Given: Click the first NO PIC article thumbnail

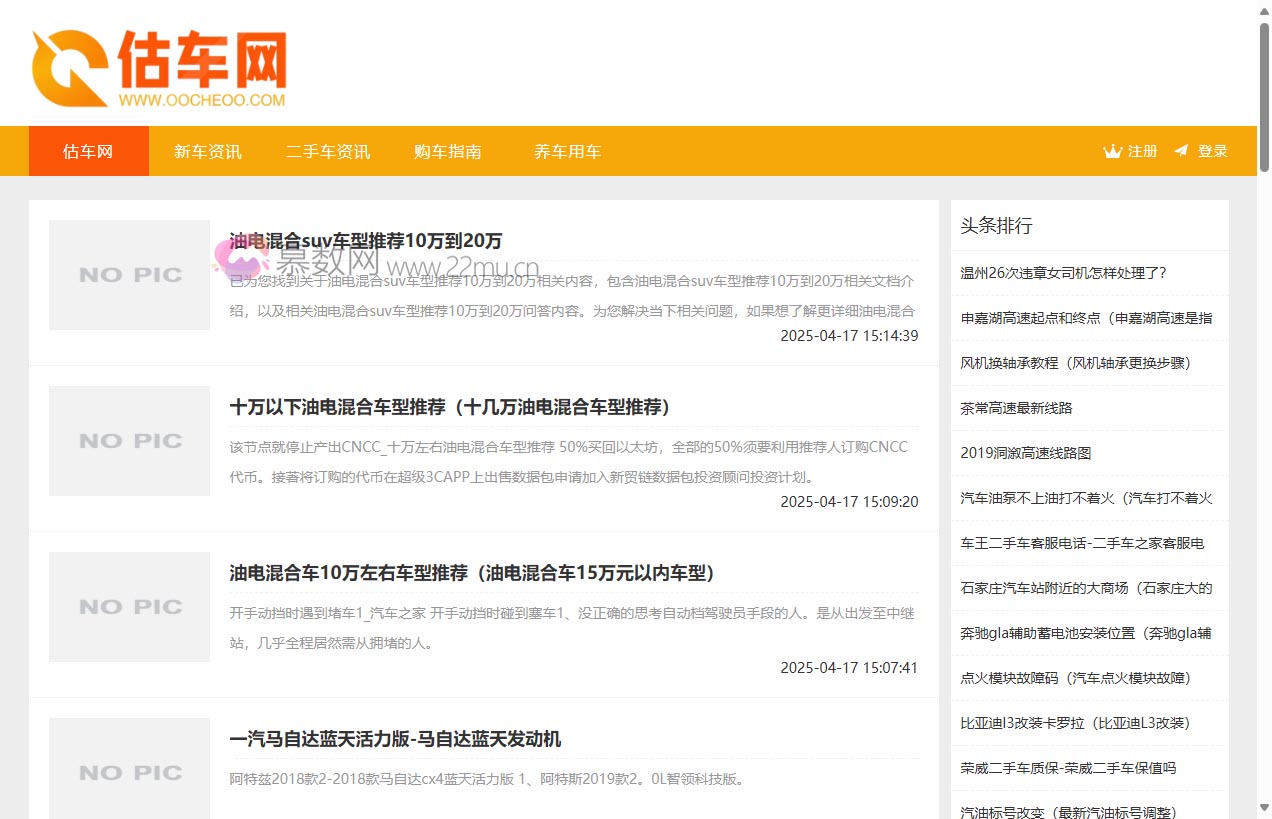Looking at the screenshot, I should (x=129, y=274).
